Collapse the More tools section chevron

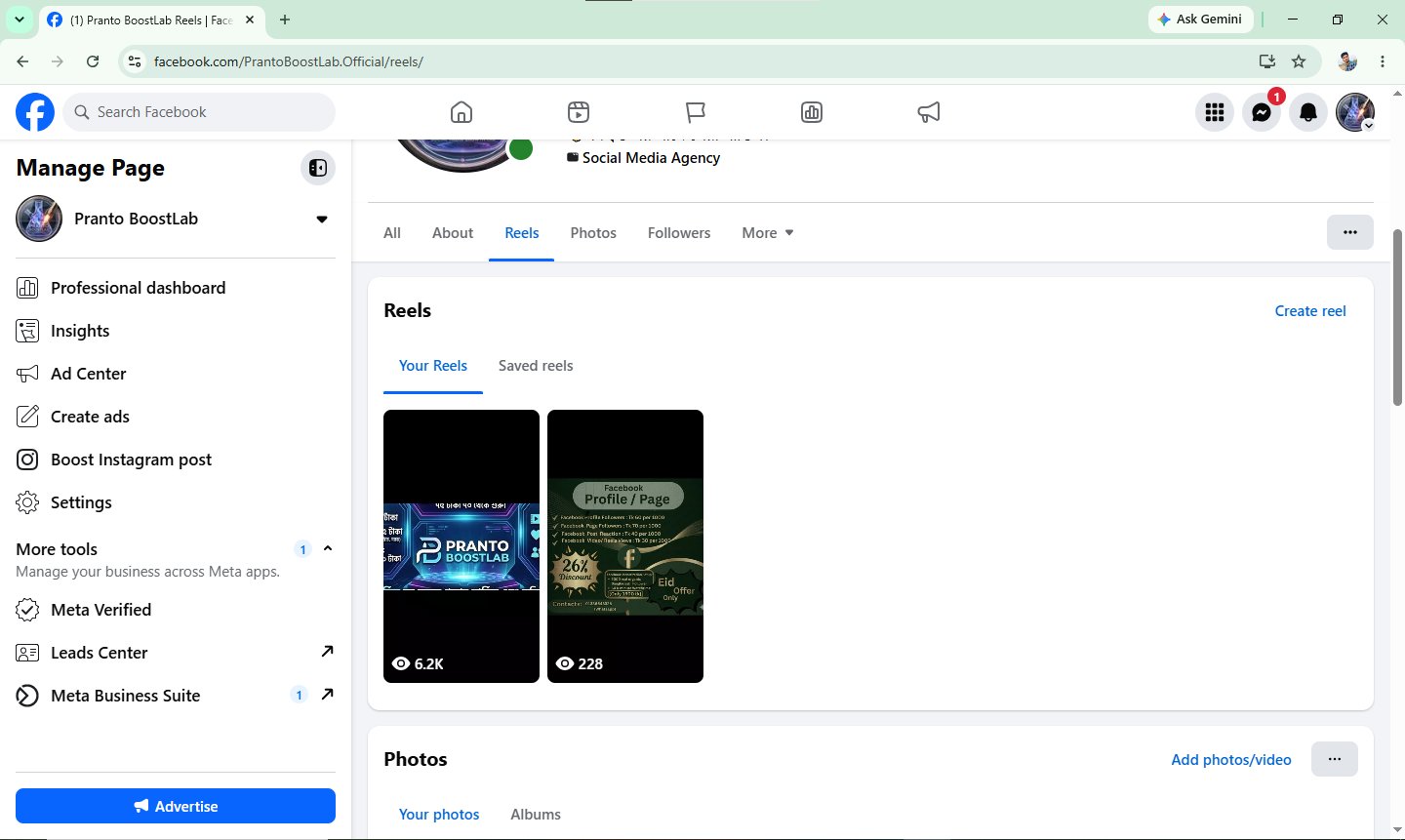(328, 548)
